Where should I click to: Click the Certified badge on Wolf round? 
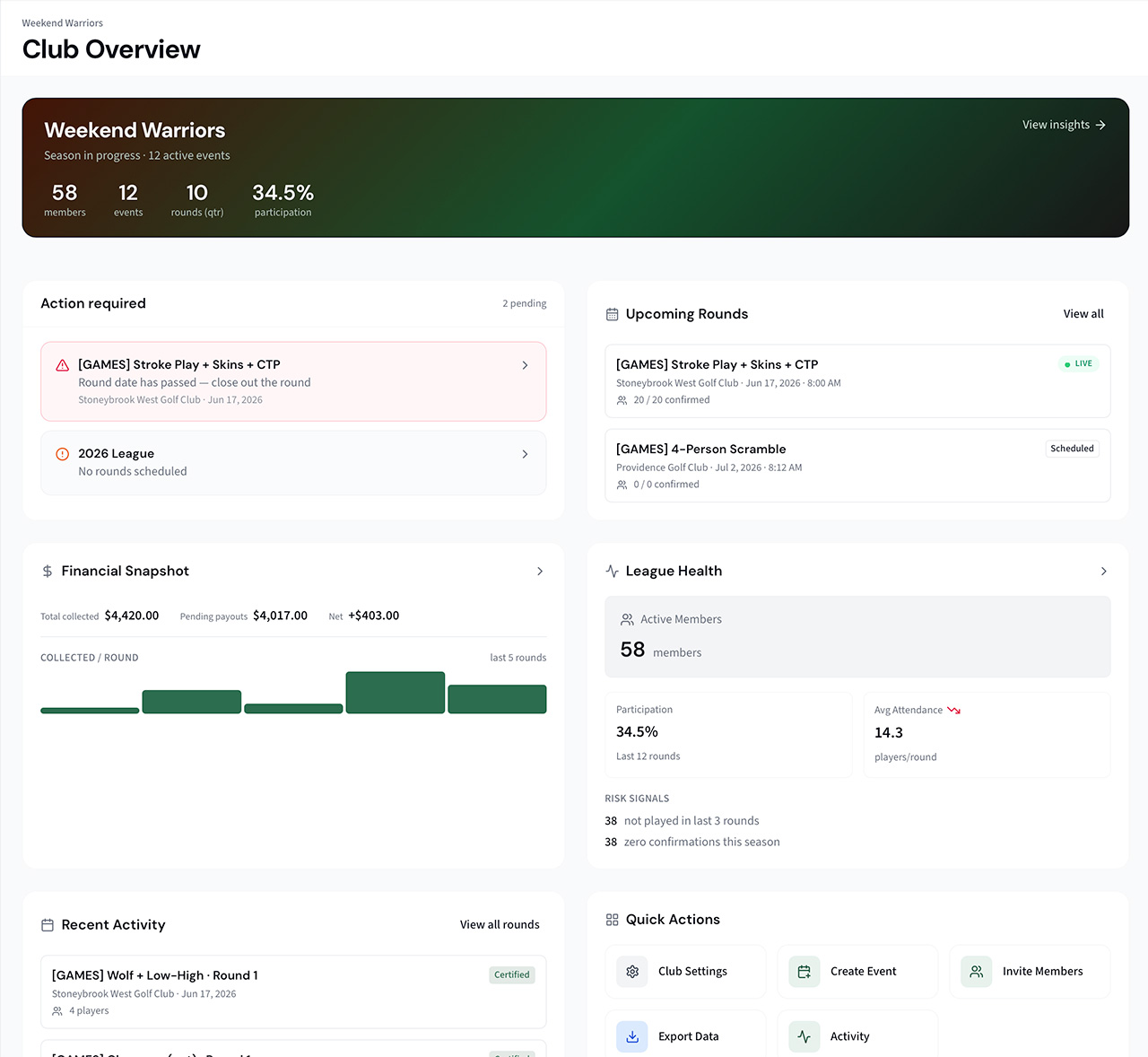click(x=512, y=975)
